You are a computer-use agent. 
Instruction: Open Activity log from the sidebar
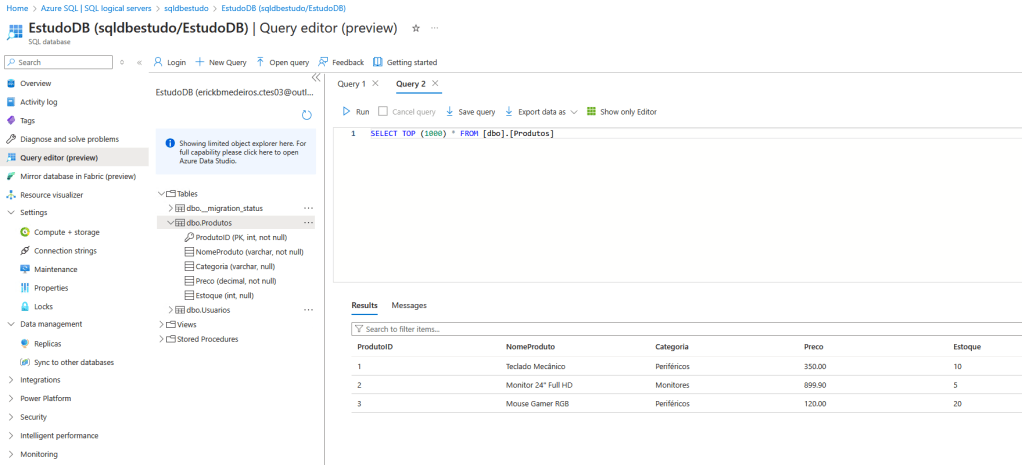click(x=39, y=102)
